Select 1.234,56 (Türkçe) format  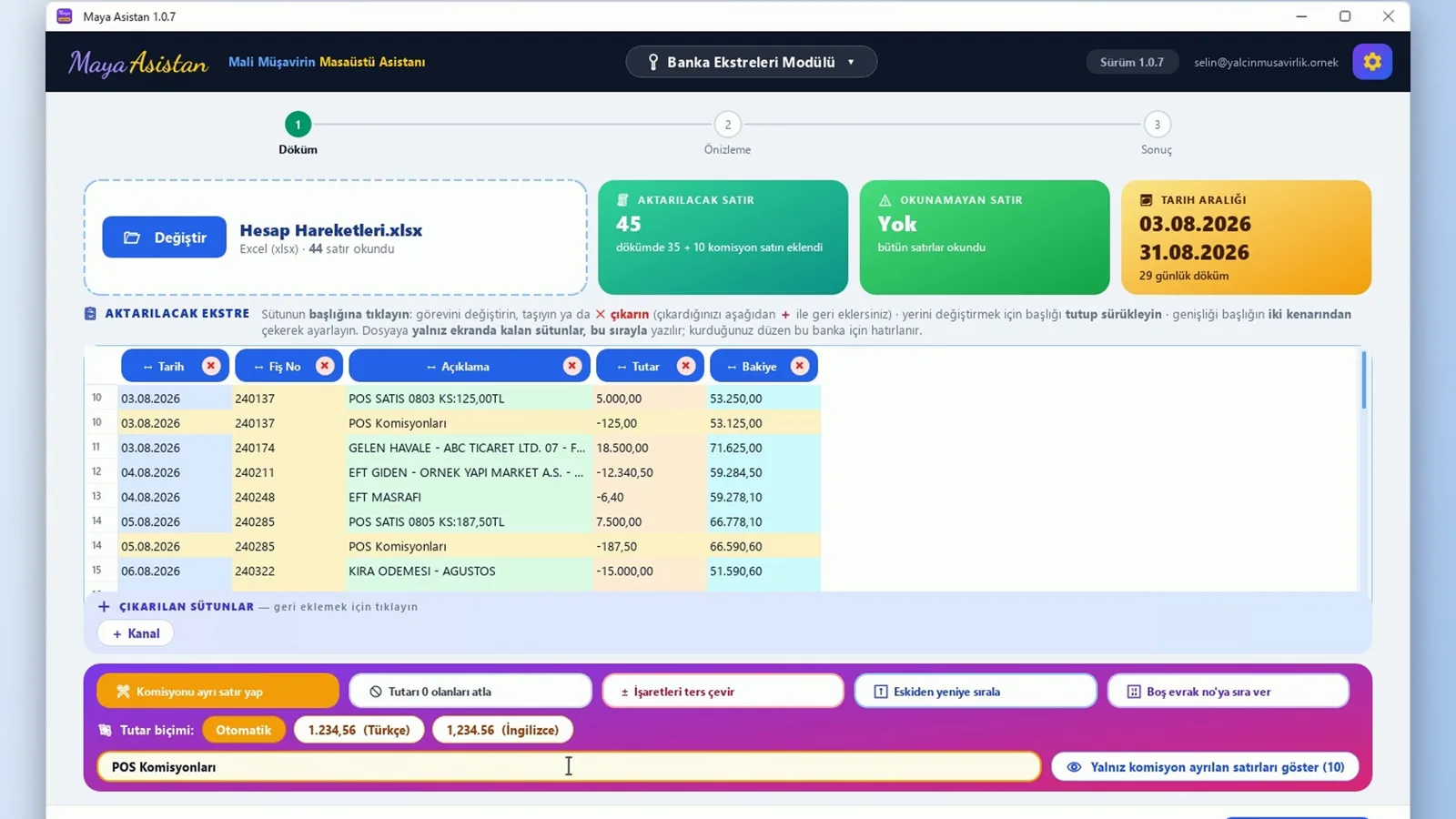359,730
